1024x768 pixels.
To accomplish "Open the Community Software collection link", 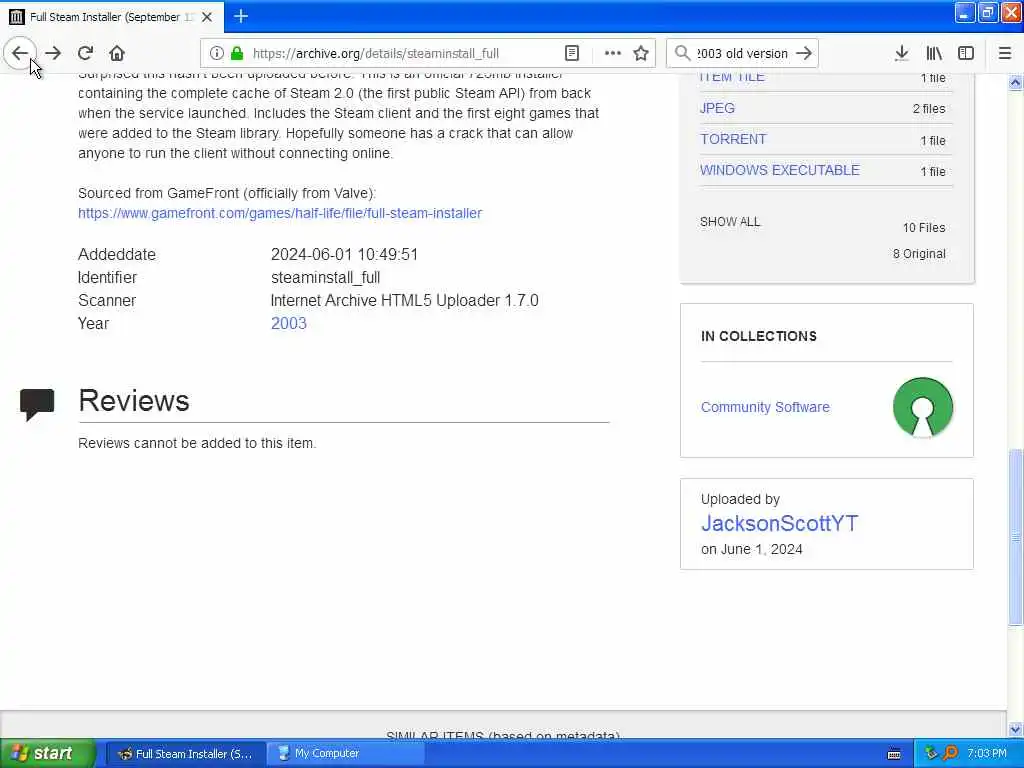I will tap(765, 407).
